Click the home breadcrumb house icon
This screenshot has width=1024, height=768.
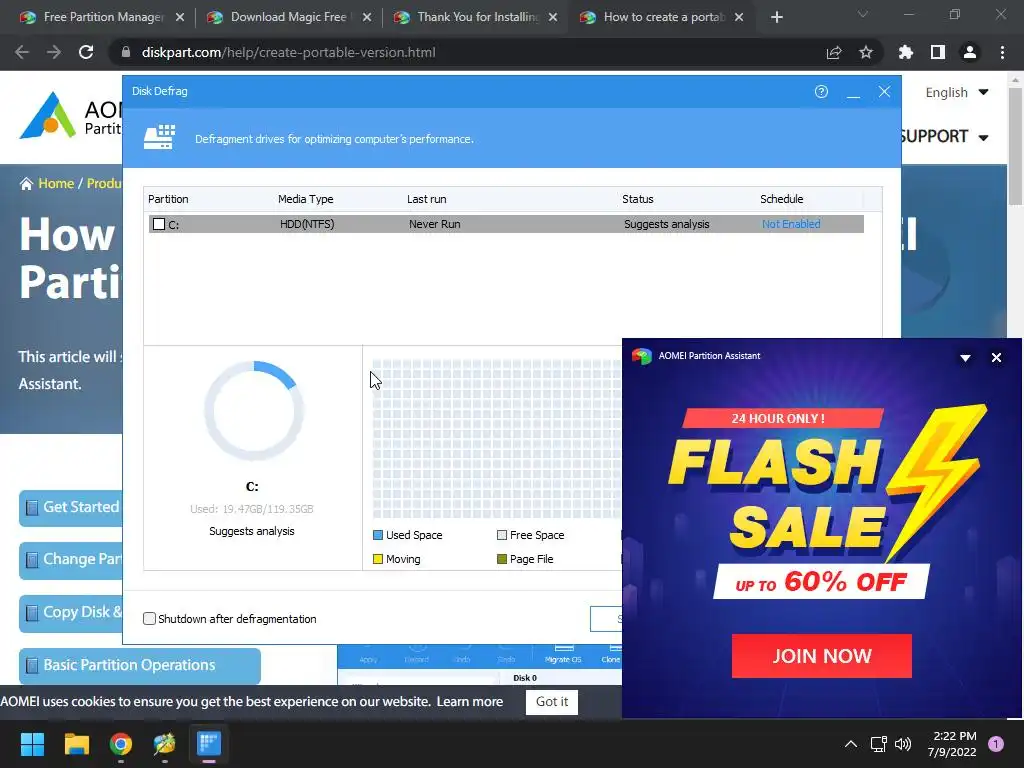[x=26, y=184]
